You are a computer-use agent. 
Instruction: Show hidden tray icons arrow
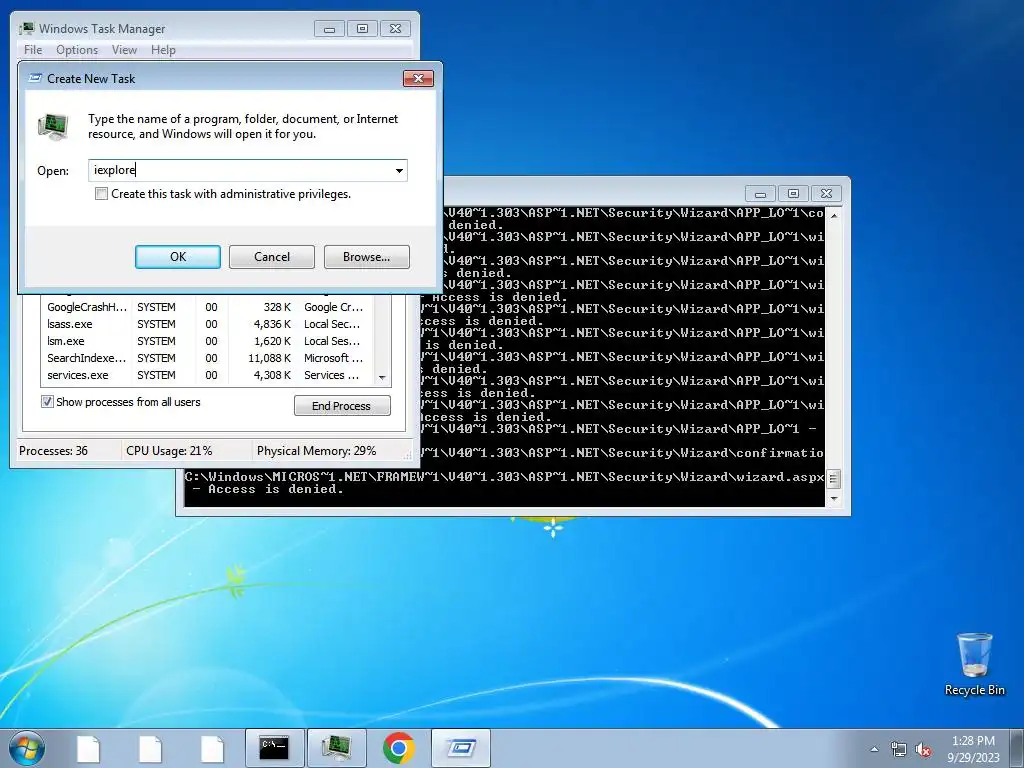point(874,749)
